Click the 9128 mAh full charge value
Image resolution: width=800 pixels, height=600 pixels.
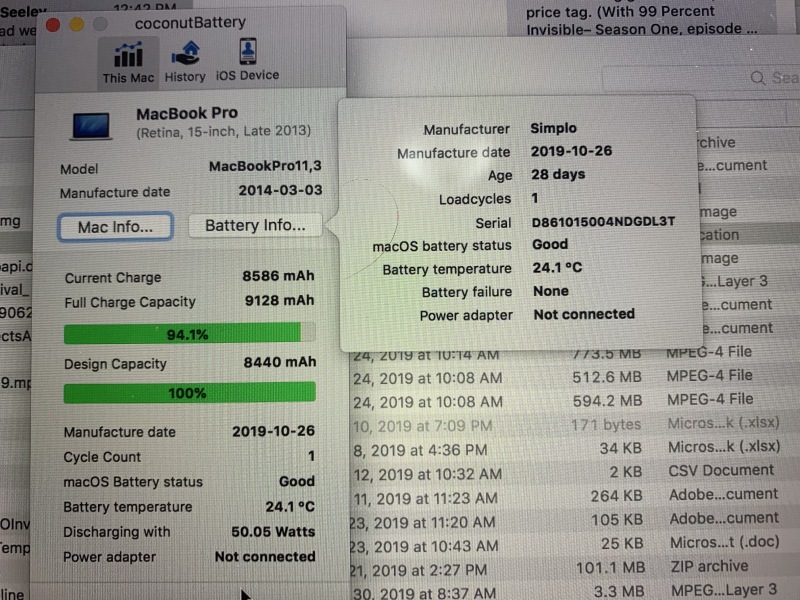pos(279,301)
